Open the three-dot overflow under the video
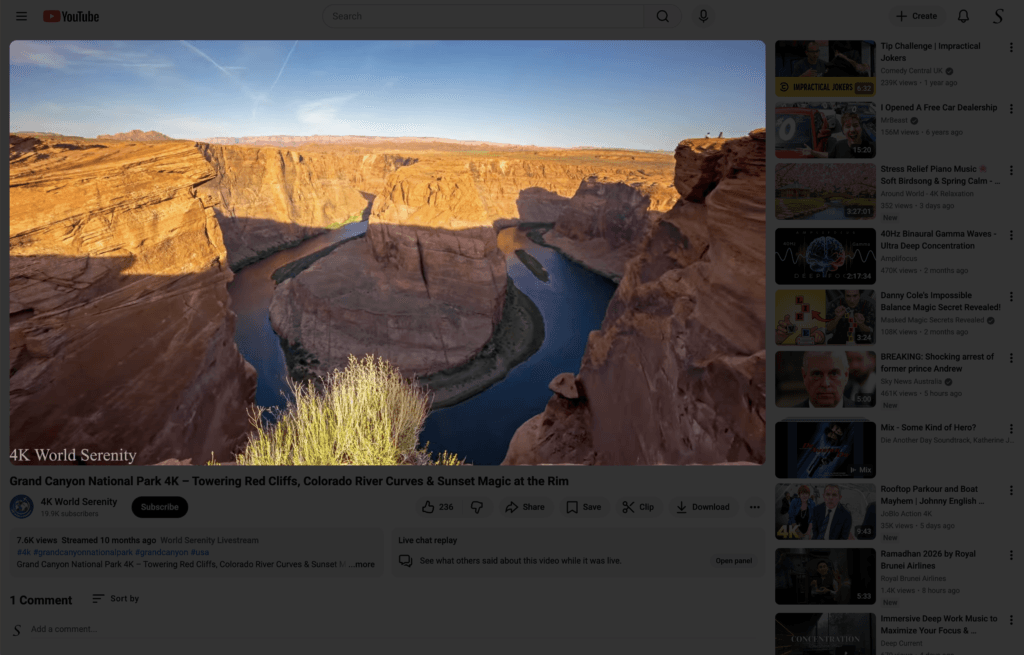This screenshot has height=655, width=1024. (755, 507)
